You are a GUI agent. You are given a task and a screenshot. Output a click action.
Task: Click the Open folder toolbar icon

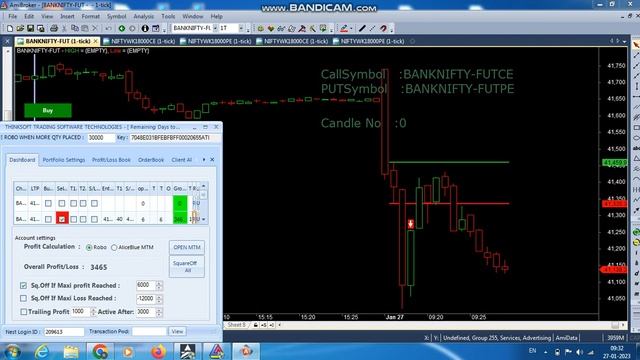(x=20, y=29)
